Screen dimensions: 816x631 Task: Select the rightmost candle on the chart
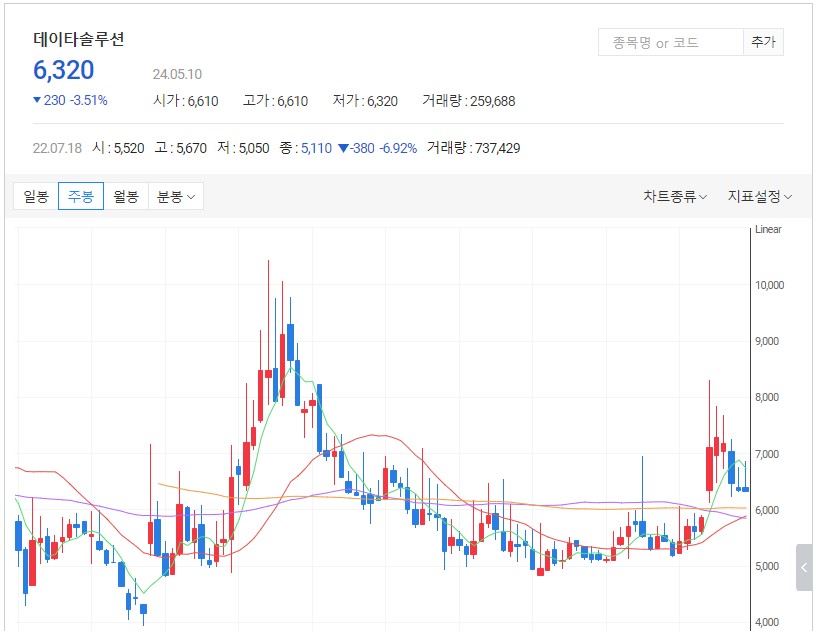(744, 489)
